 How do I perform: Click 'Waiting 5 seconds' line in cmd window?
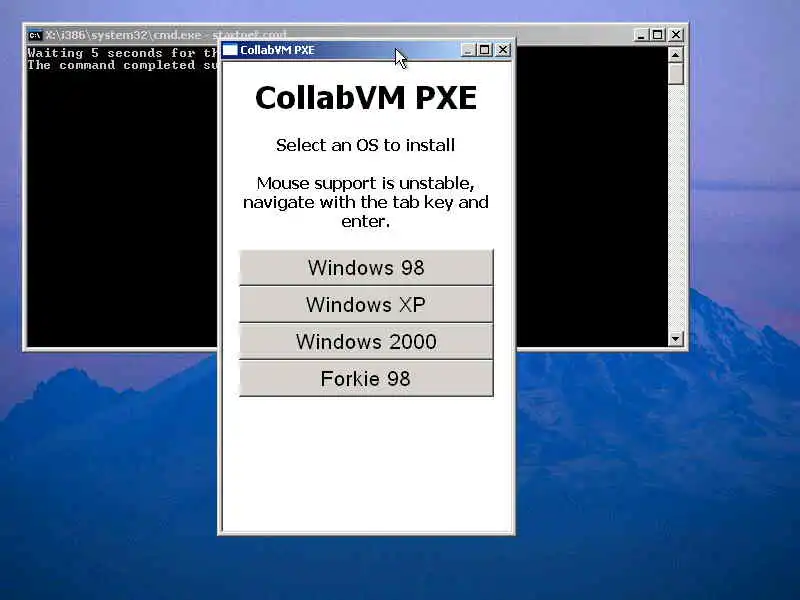[x=122, y=53]
